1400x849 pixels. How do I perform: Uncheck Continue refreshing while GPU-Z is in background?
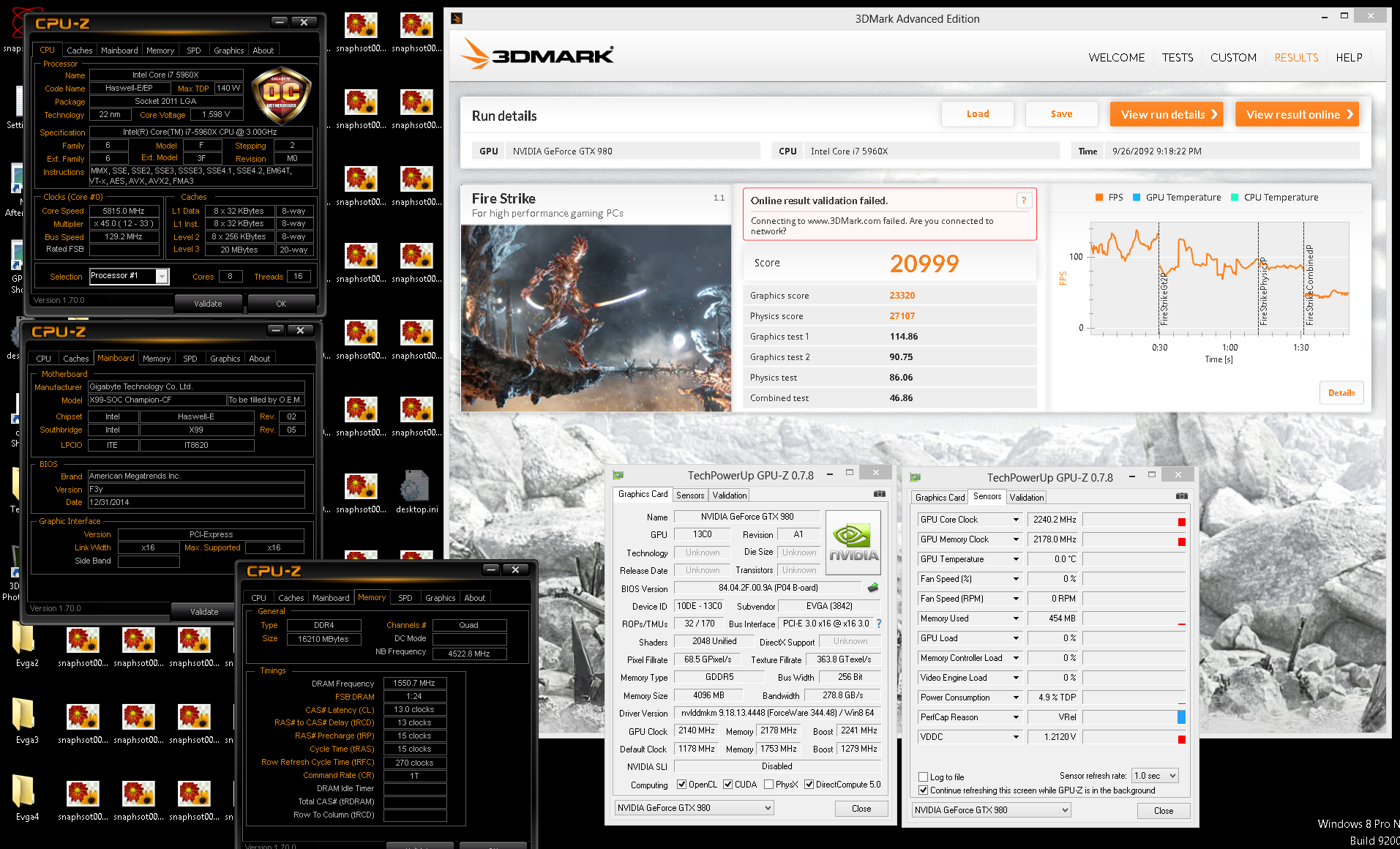tap(924, 790)
